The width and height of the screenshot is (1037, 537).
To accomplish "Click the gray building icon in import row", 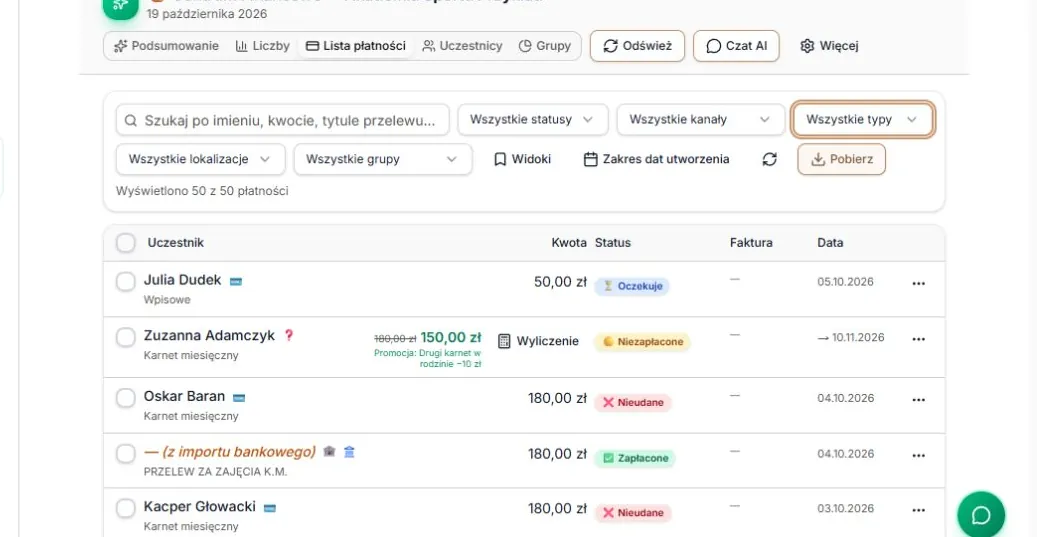I will pos(329,452).
